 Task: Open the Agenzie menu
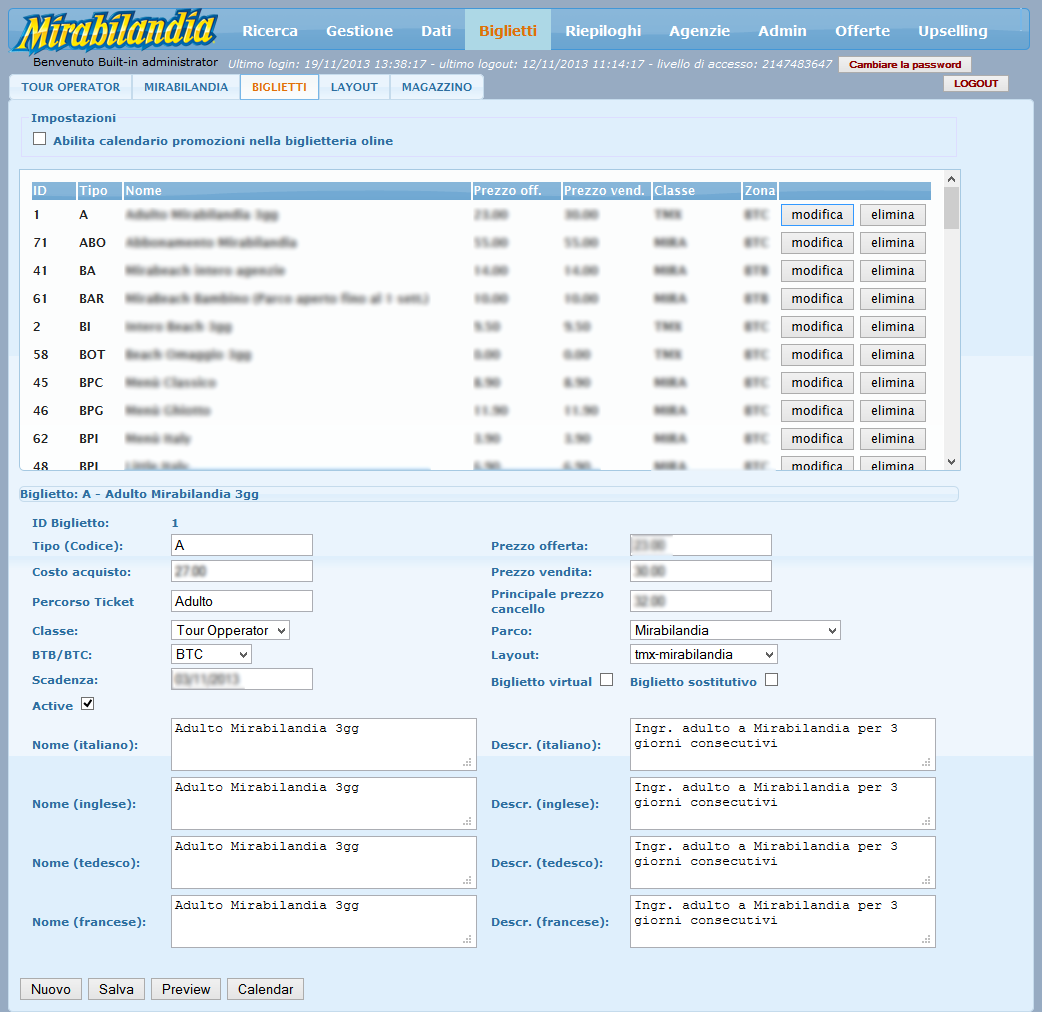[700, 31]
